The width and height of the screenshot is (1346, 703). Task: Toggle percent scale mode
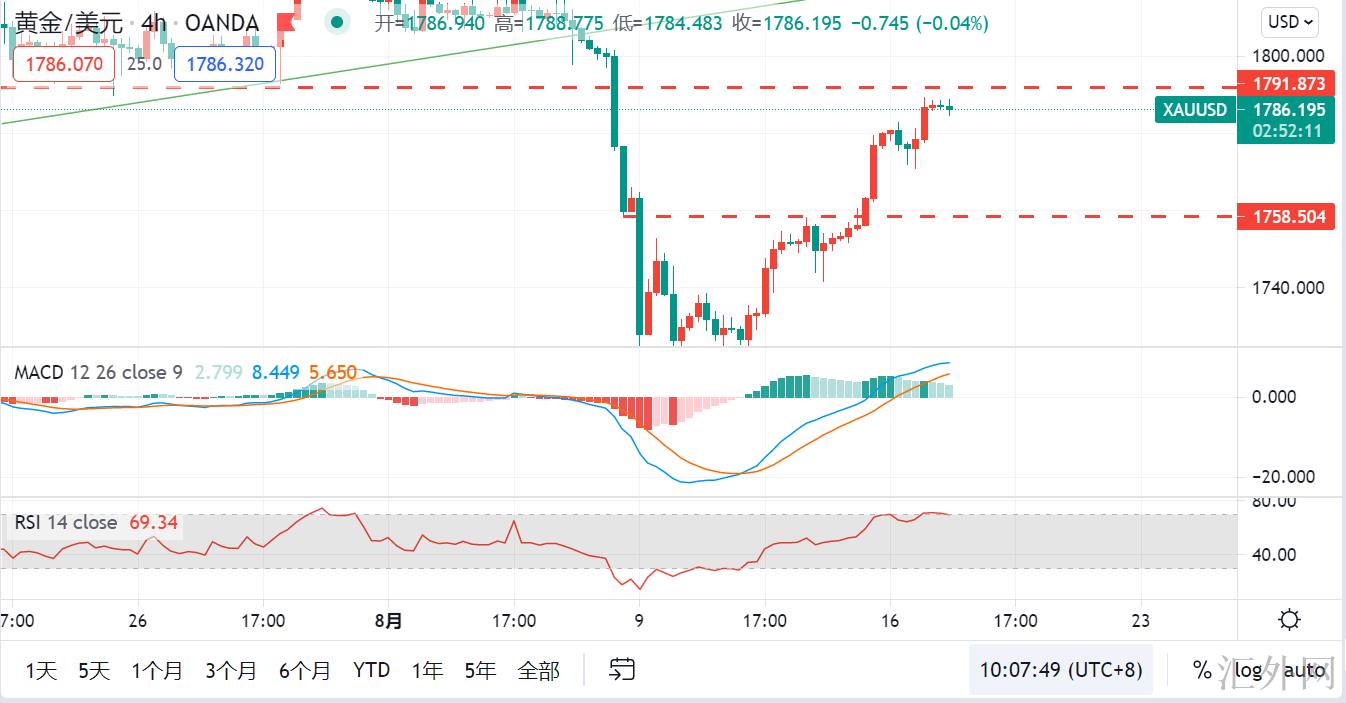coord(1201,669)
